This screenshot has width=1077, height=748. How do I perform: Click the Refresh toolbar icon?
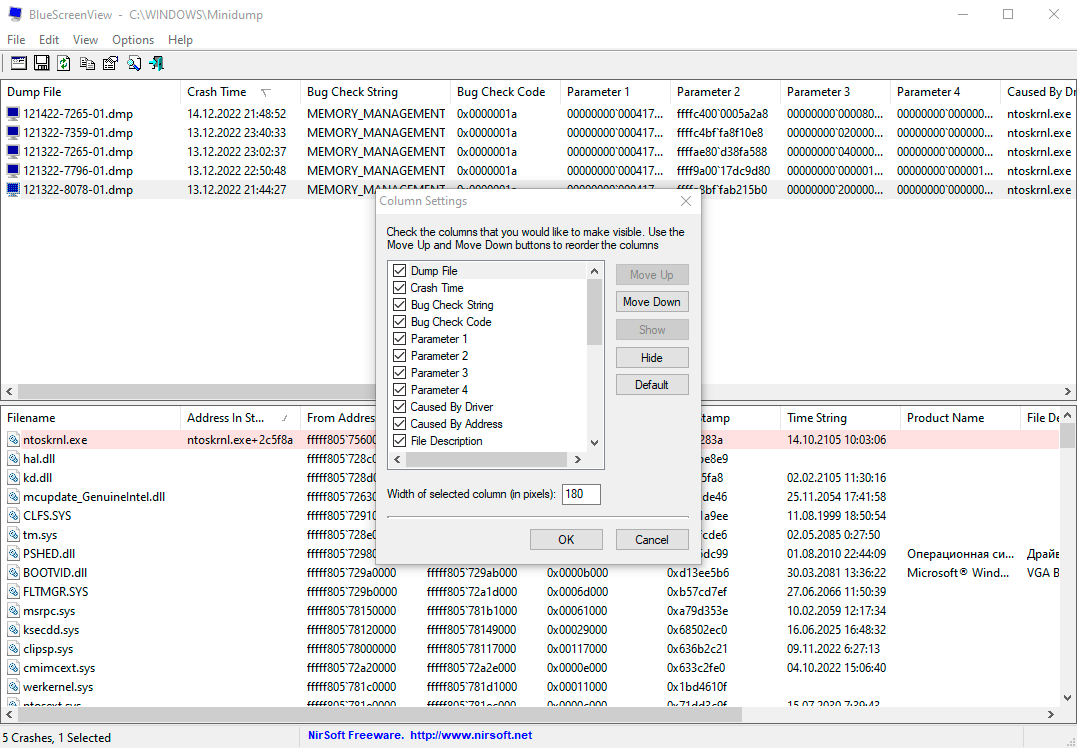tap(64, 63)
